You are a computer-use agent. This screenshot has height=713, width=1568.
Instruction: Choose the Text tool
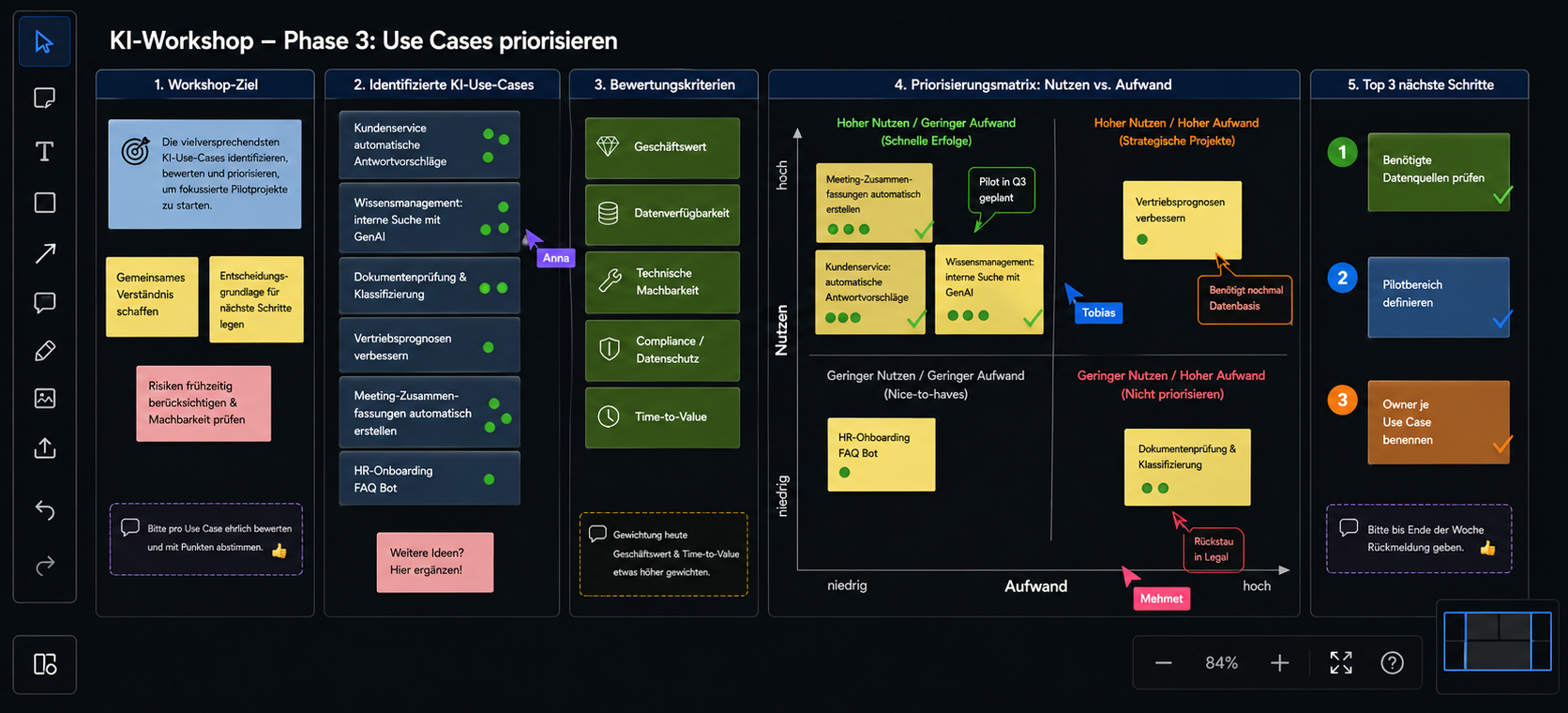pyautogui.click(x=44, y=152)
